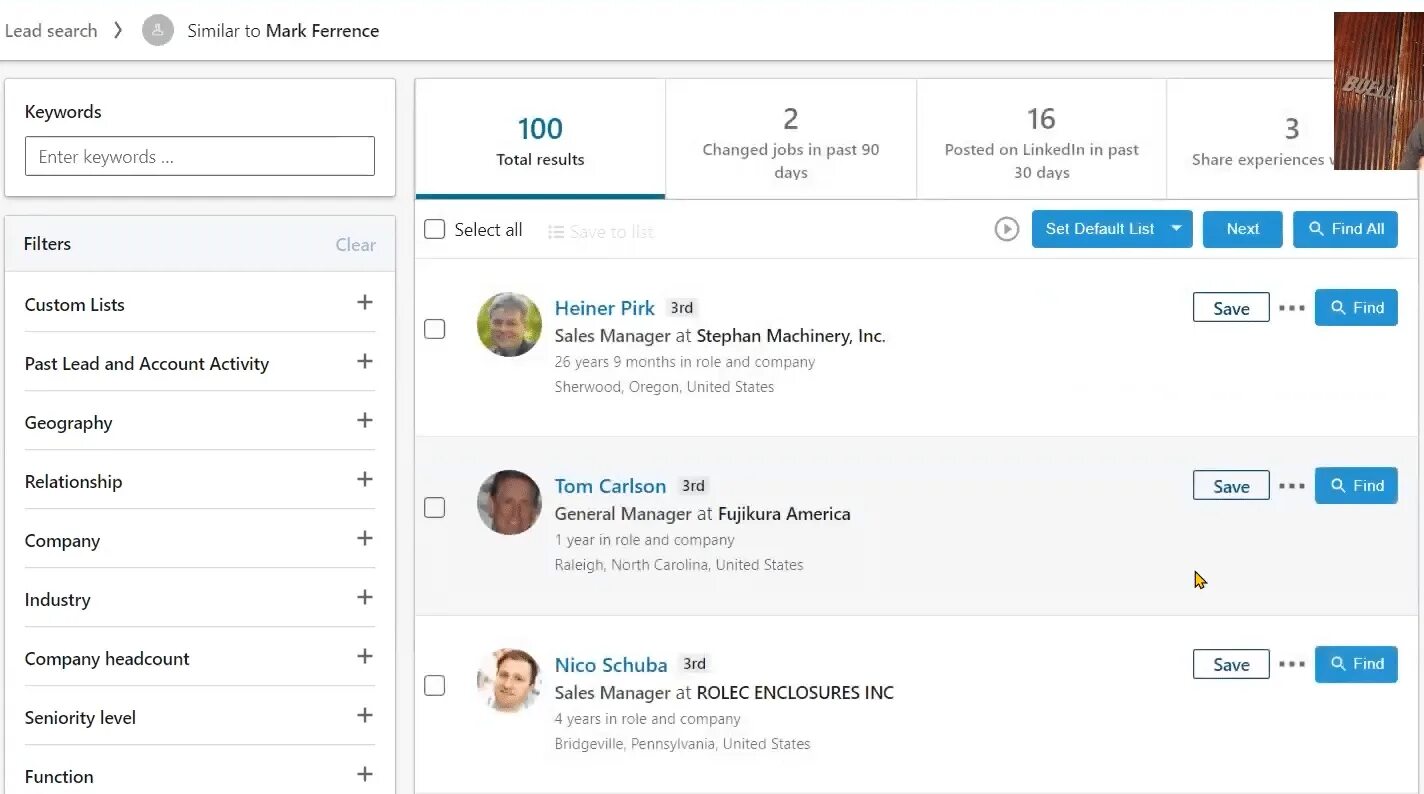Open more options dots for Heiner Pirk
1424x794 pixels.
click(x=1292, y=308)
